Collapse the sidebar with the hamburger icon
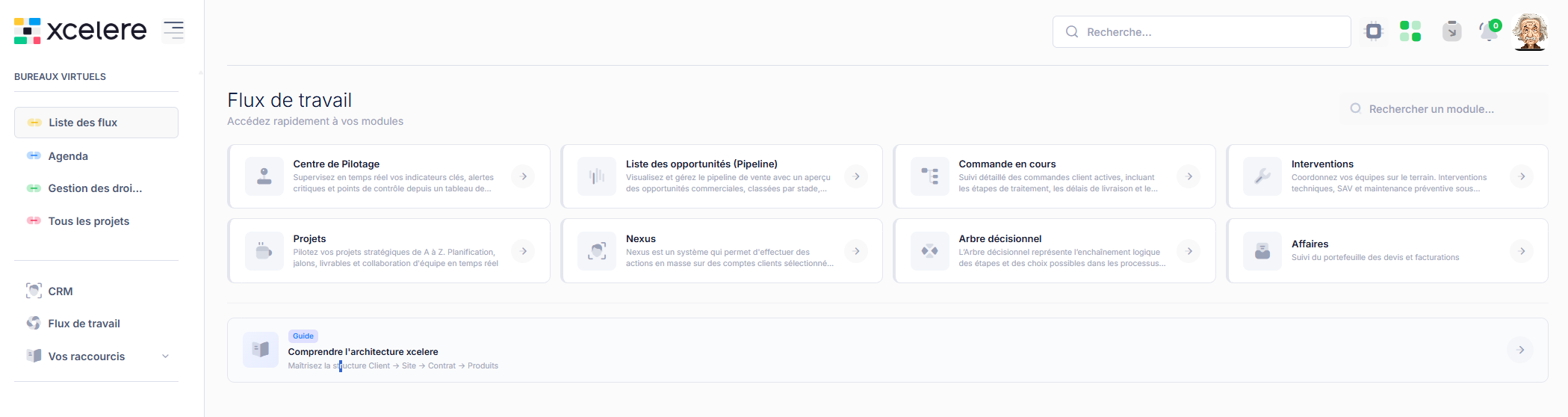Screen dimensions: 1568x417 pyautogui.click(x=173, y=31)
